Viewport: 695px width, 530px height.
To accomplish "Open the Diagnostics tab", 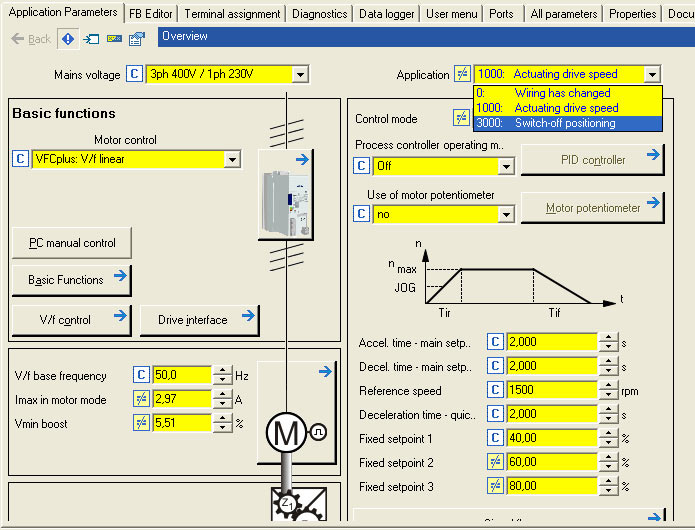I will point(320,14).
